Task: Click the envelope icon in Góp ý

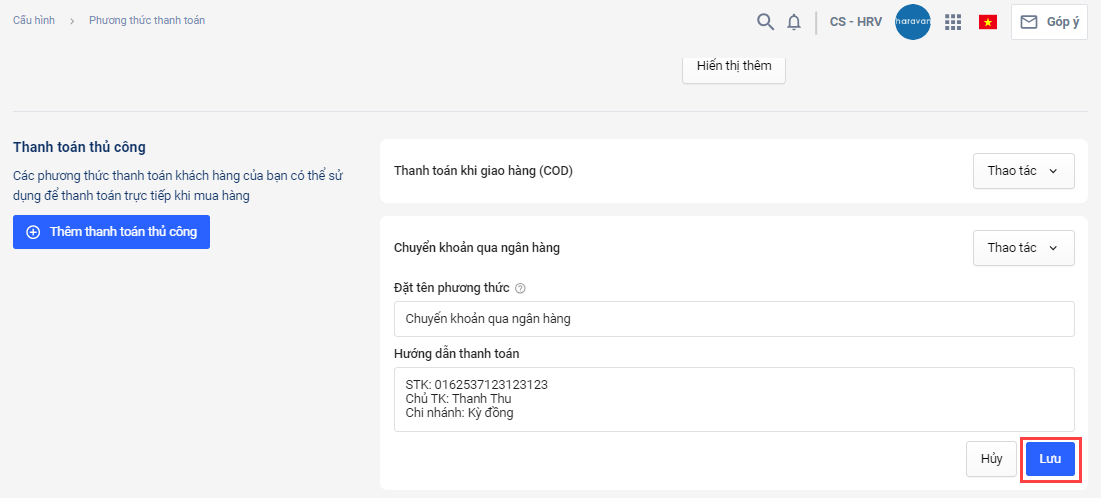Action: pos(1029,22)
